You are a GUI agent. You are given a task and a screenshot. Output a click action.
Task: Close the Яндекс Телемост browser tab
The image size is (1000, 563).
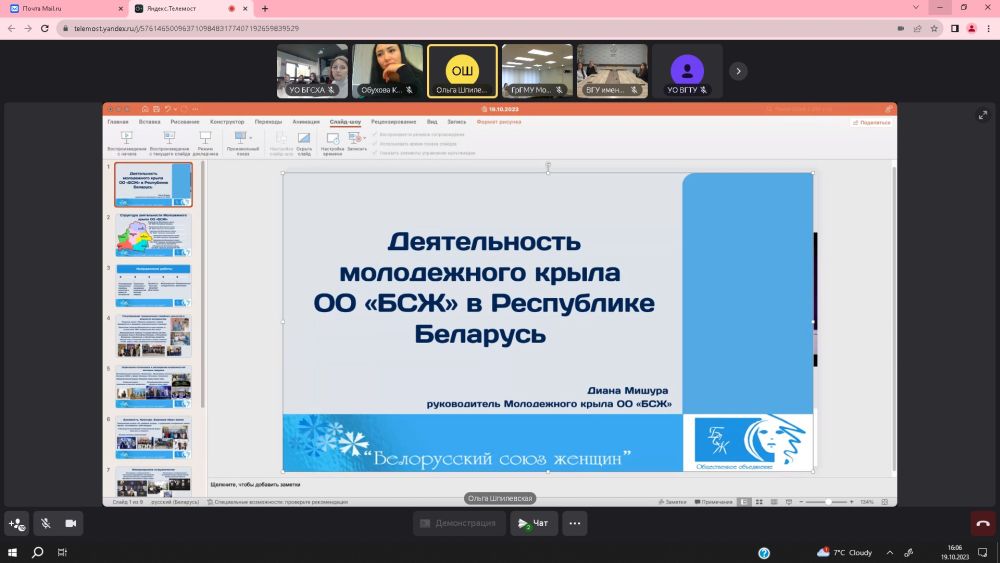tap(245, 9)
